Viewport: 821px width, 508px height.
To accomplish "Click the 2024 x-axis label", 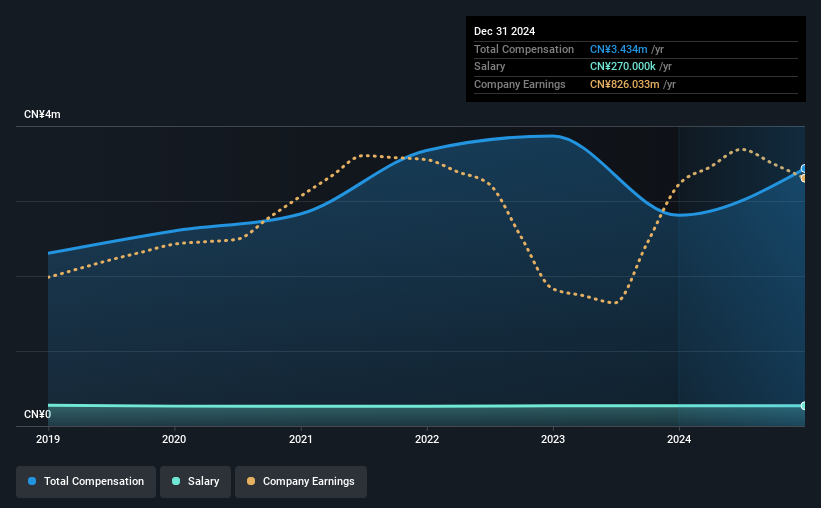I will click(679, 439).
